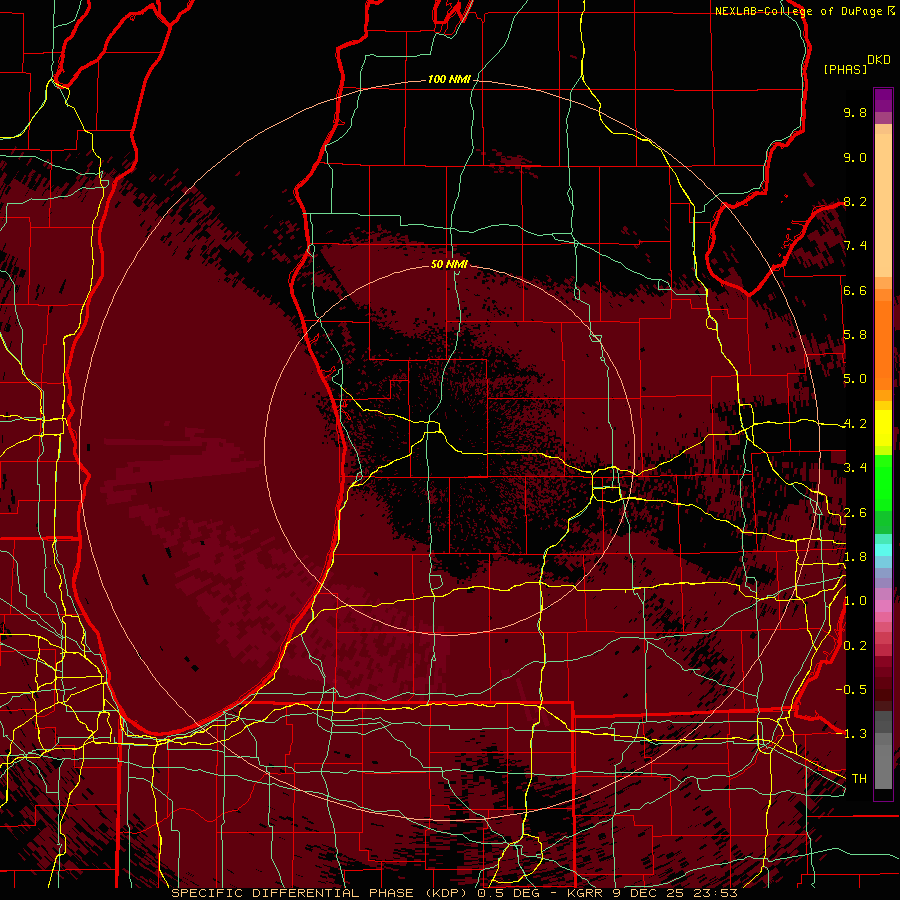Click the 9.0 value on the scale

click(x=855, y=157)
